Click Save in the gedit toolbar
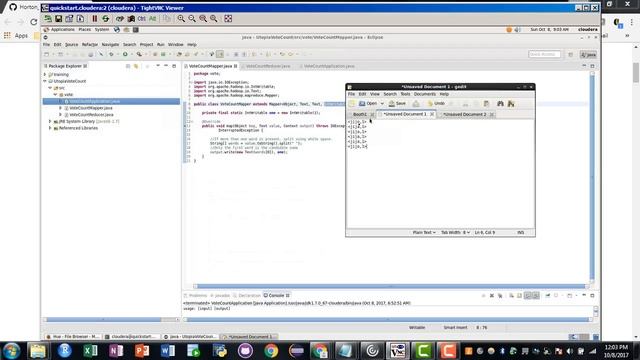The width and height of the screenshot is (640, 360). (397, 104)
